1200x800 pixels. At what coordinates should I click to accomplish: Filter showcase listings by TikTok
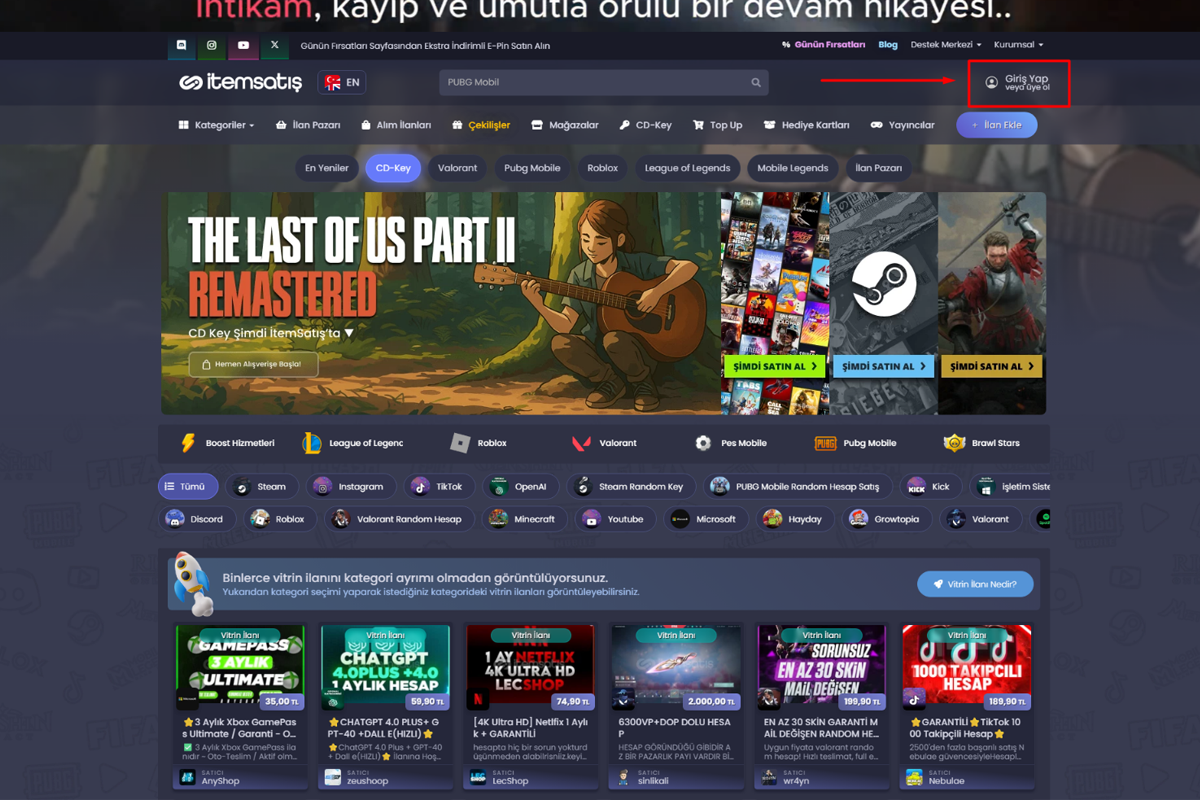[440, 487]
